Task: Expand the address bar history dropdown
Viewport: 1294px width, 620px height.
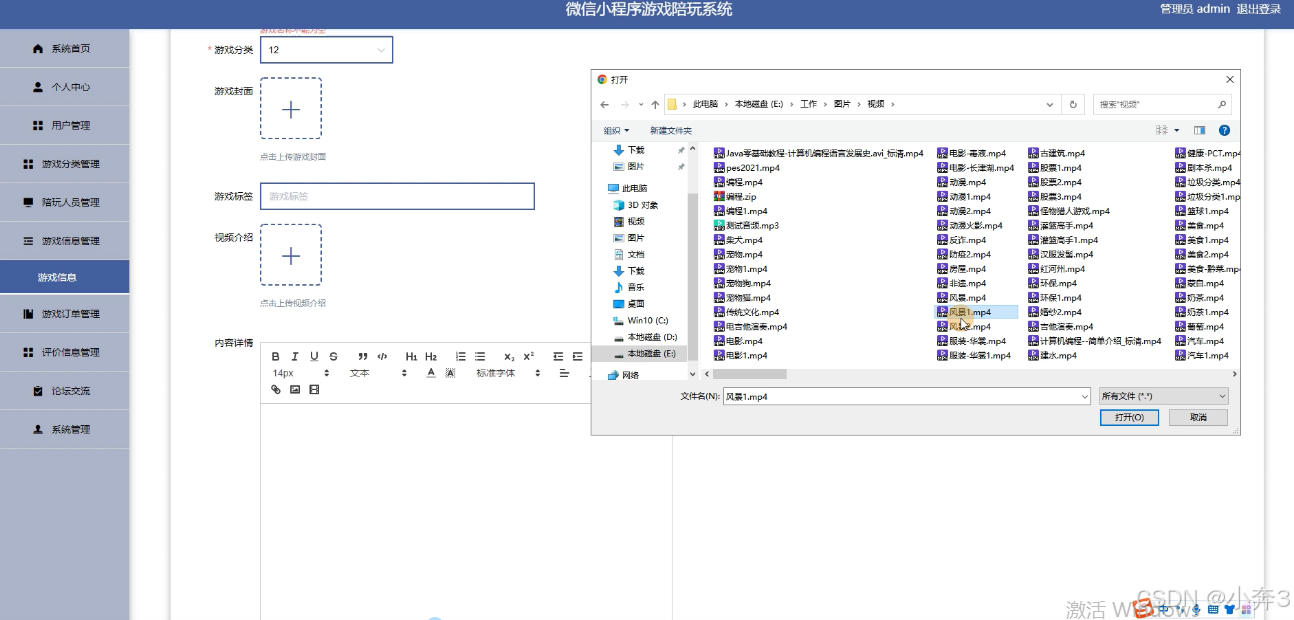Action: click(1050, 104)
